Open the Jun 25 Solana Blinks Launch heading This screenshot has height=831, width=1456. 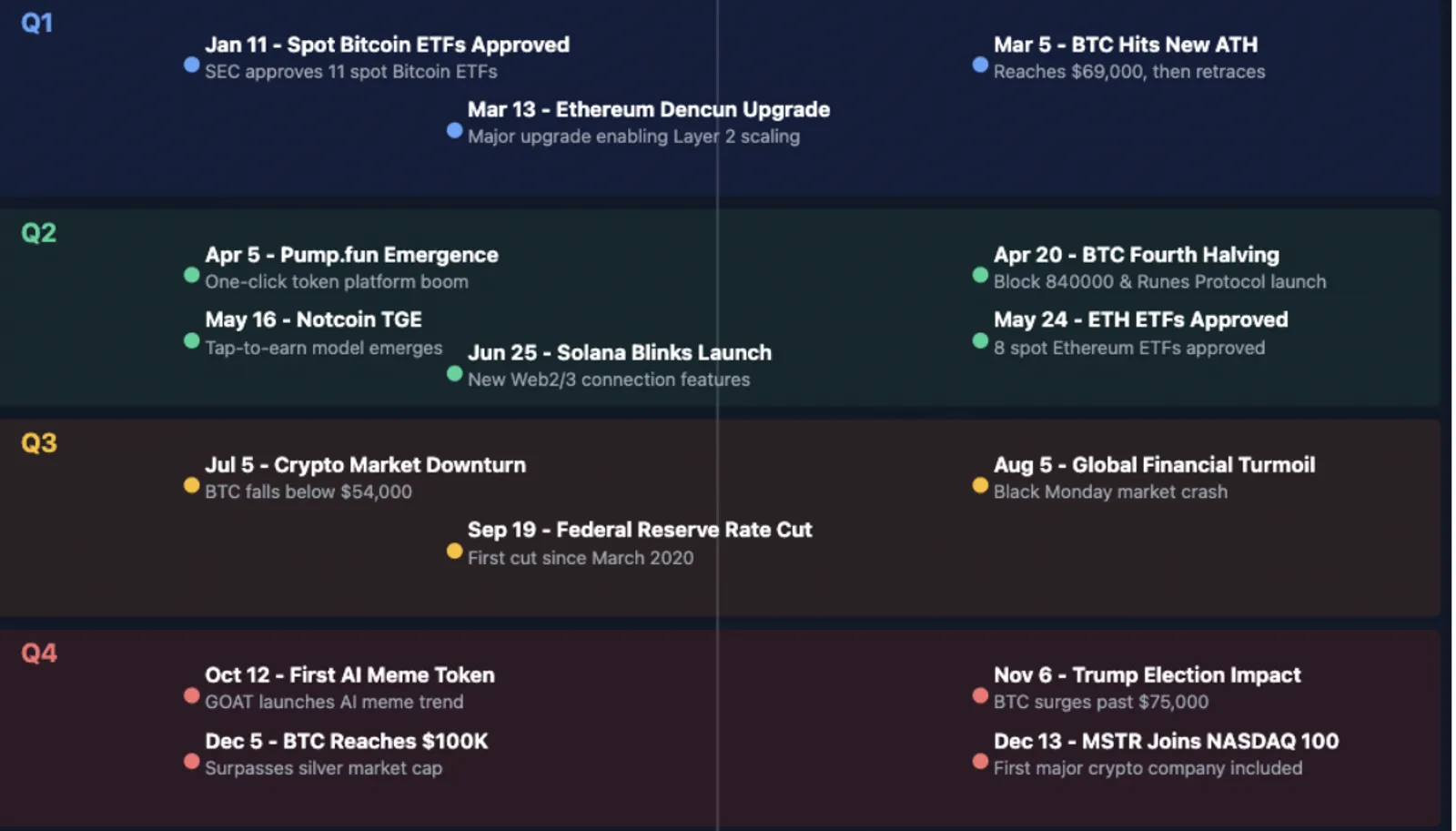[x=620, y=352]
